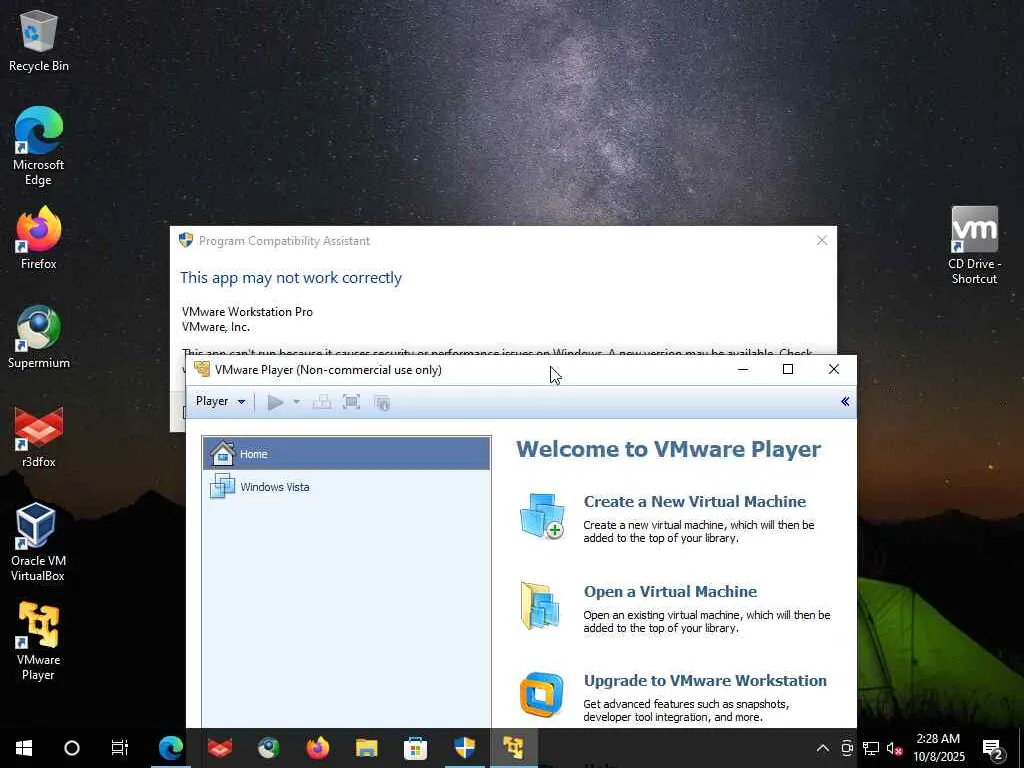Click the muted volume tray icon
The height and width of the screenshot is (768, 1024).
(x=894, y=748)
